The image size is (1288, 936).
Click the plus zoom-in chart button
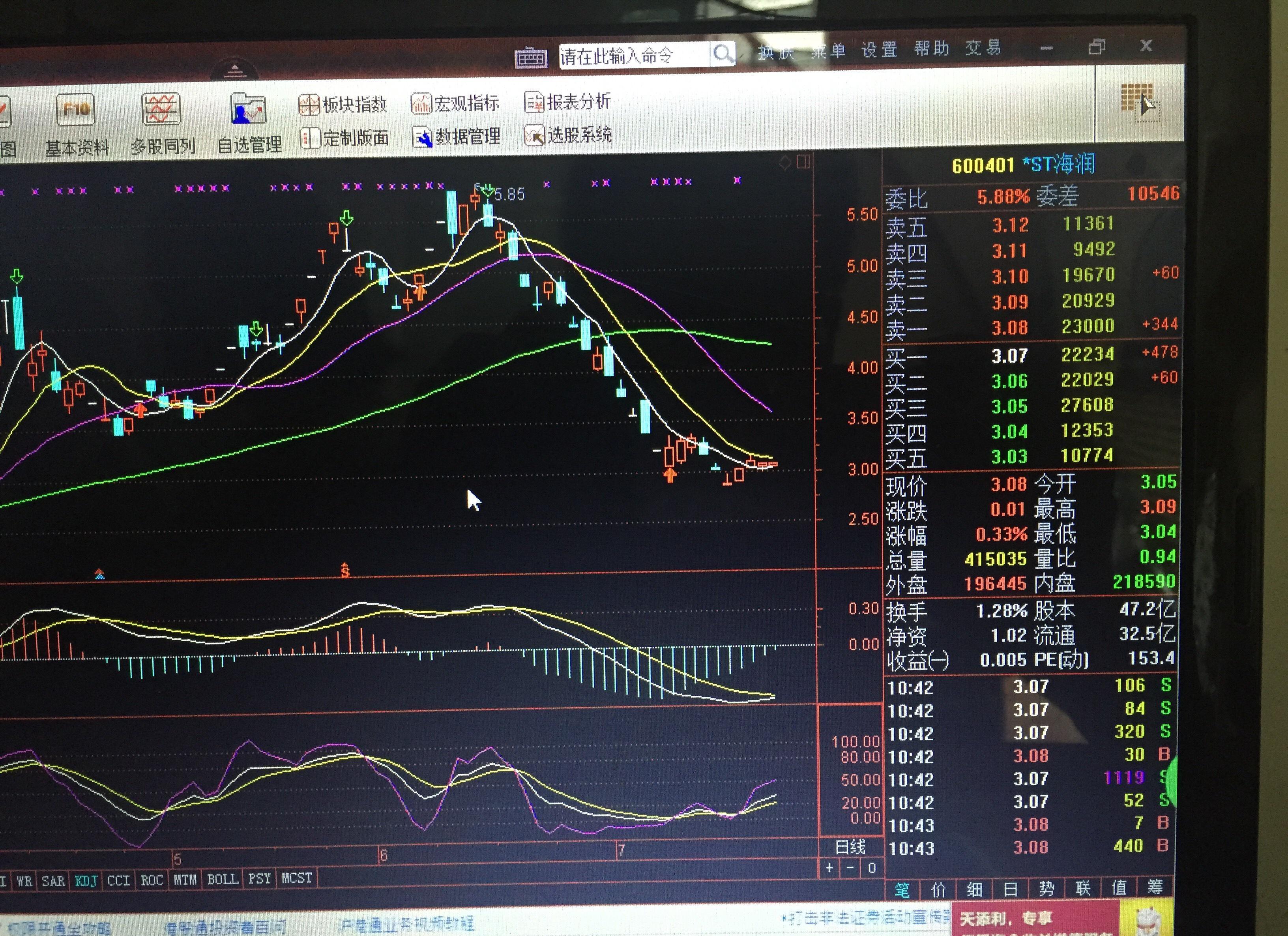[830, 868]
